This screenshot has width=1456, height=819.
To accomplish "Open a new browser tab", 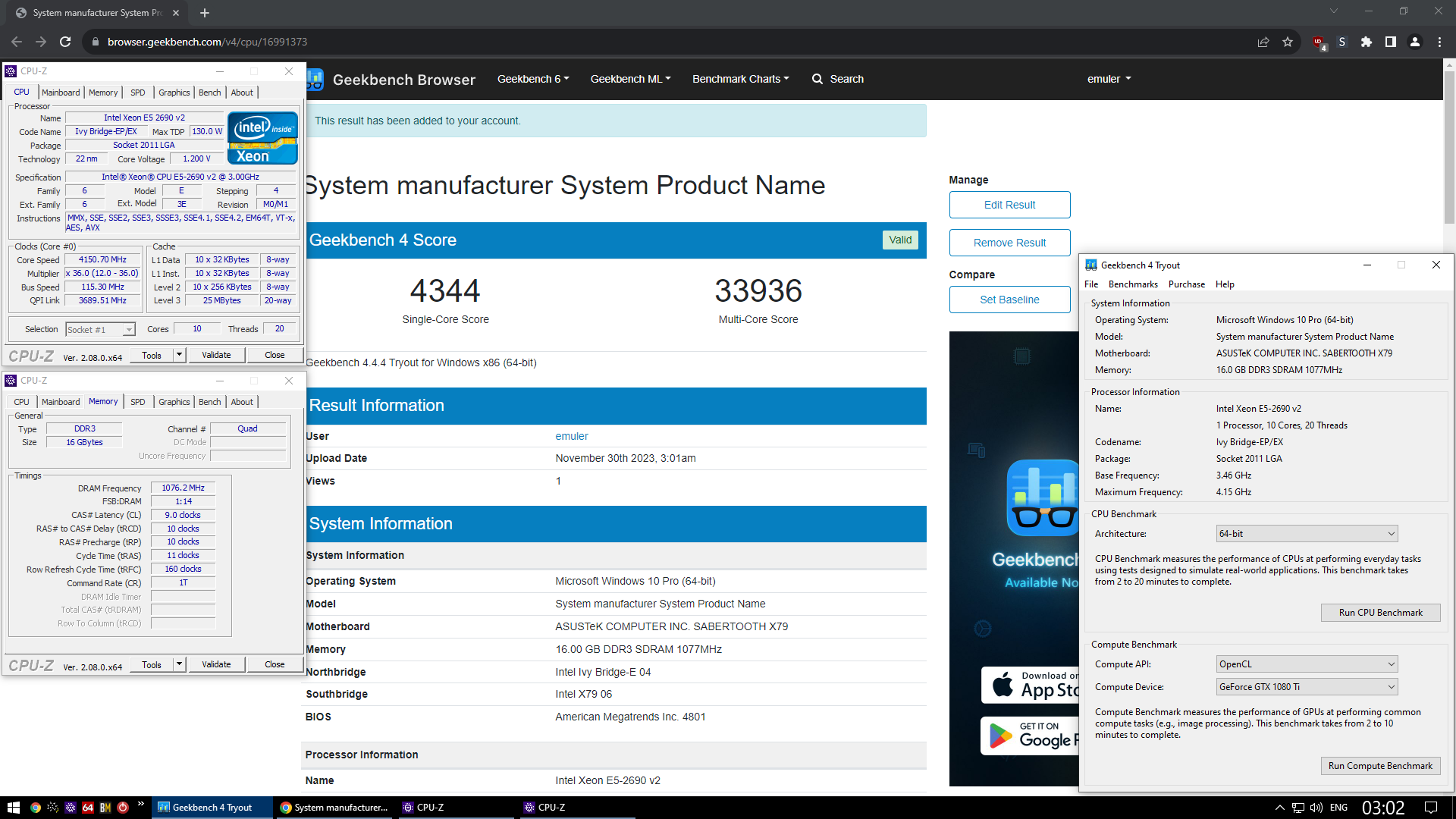I will tap(205, 13).
